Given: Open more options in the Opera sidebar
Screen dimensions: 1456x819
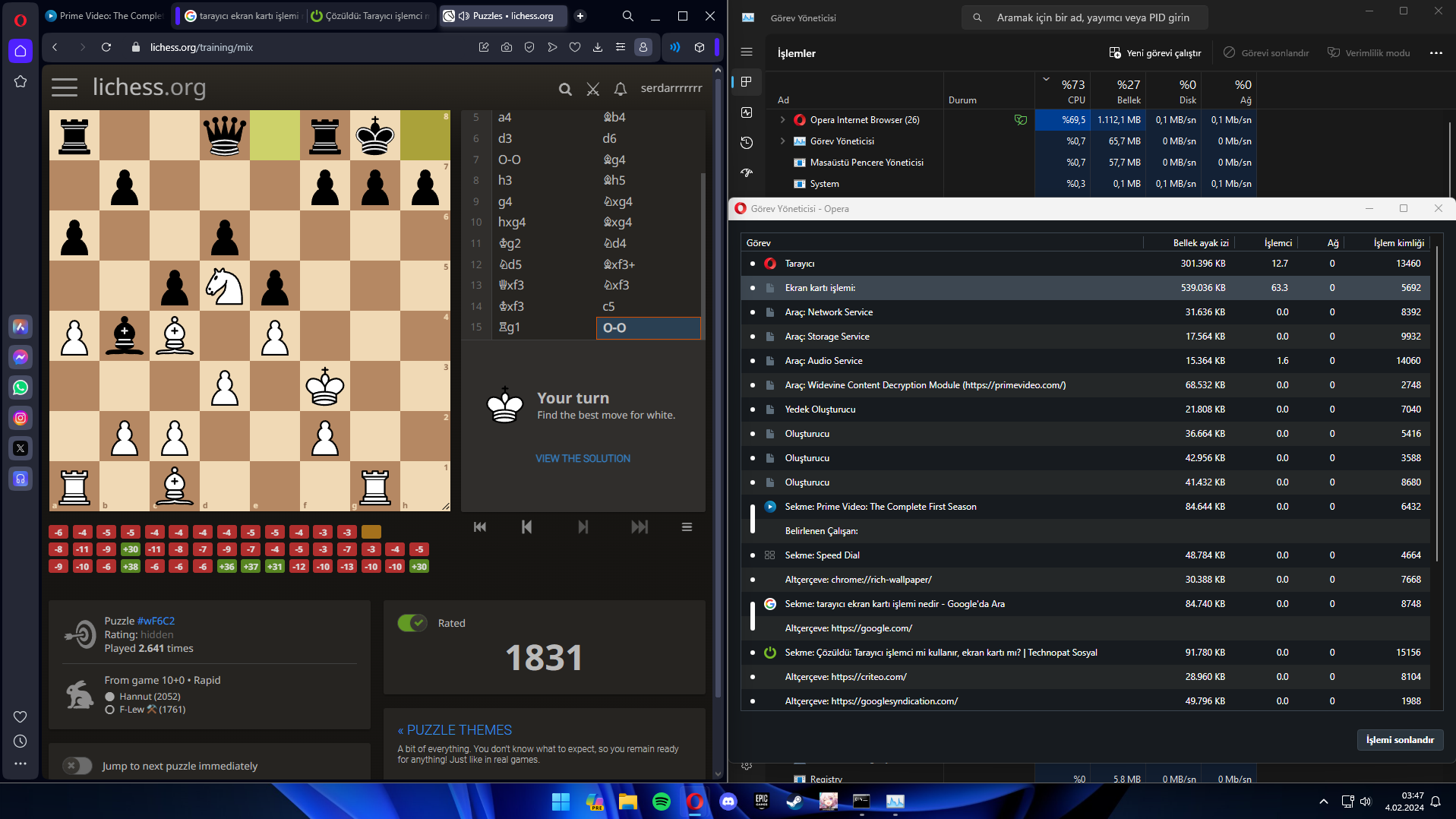Looking at the screenshot, I should tap(21, 764).
